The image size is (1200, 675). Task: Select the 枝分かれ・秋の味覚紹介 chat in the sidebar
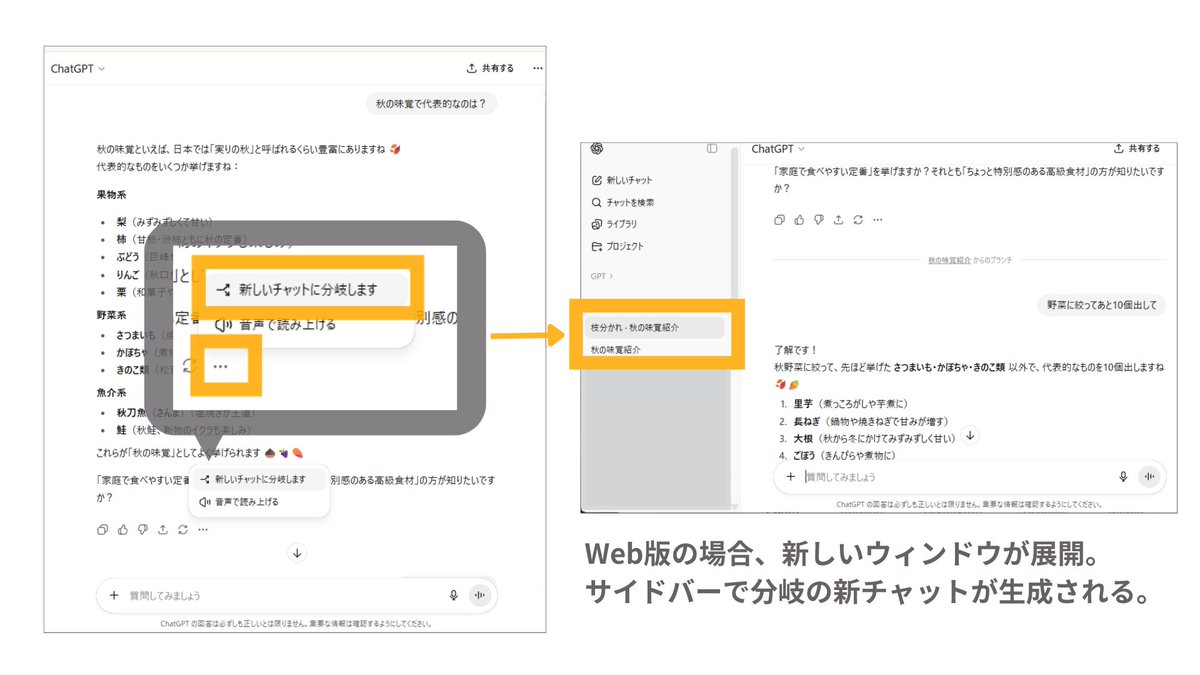655,327
